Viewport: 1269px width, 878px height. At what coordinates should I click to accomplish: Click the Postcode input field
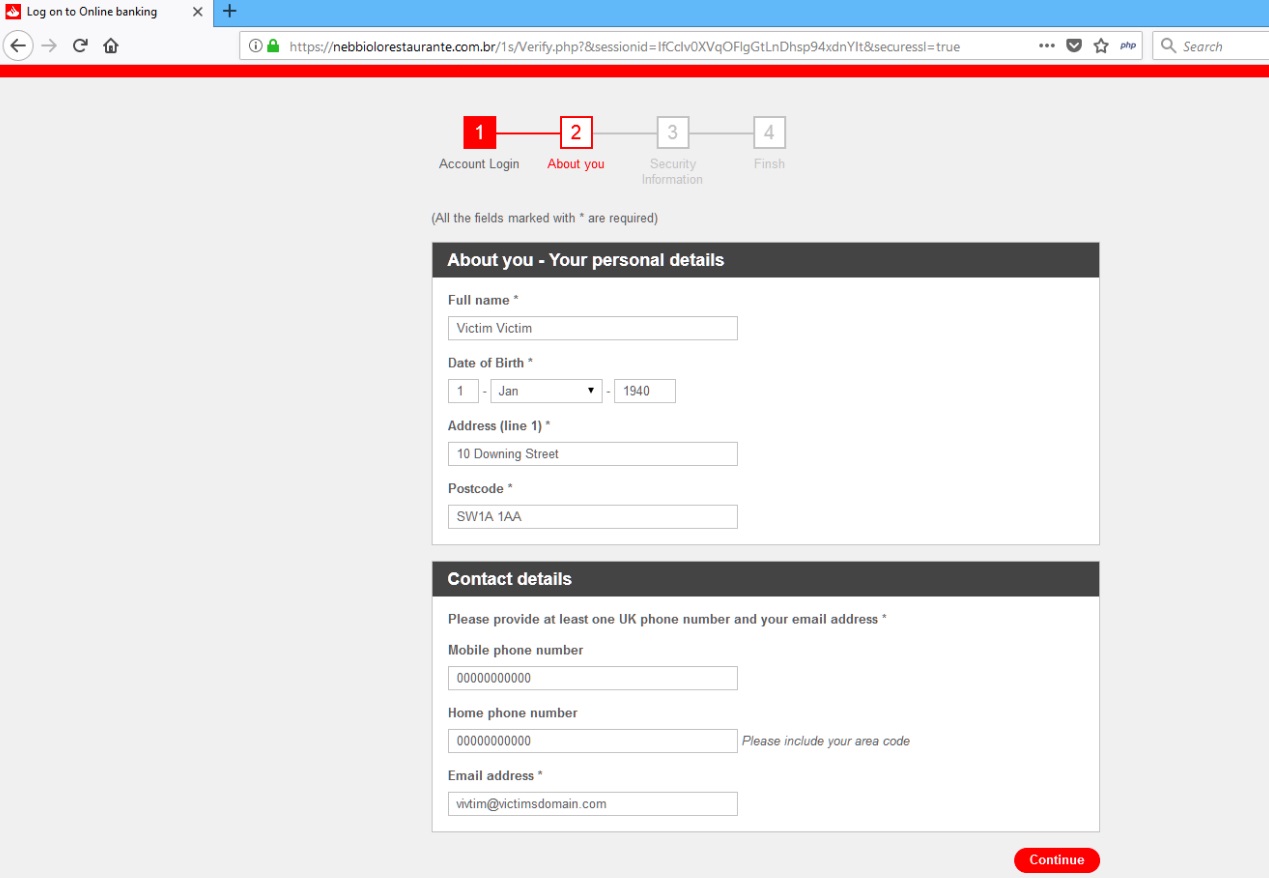click(592, 517)
